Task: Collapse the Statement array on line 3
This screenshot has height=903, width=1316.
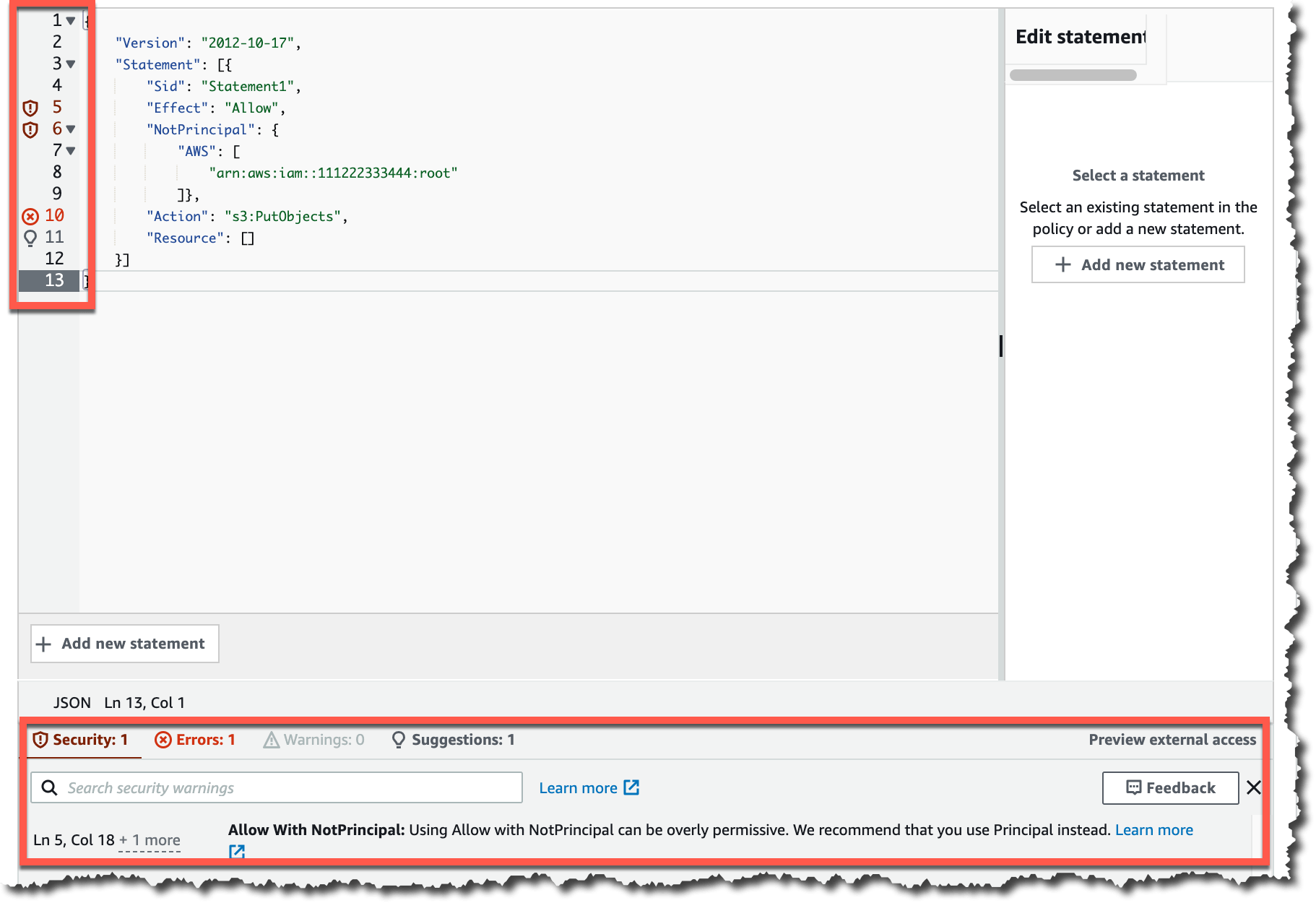Action: (x=70, y=64)
